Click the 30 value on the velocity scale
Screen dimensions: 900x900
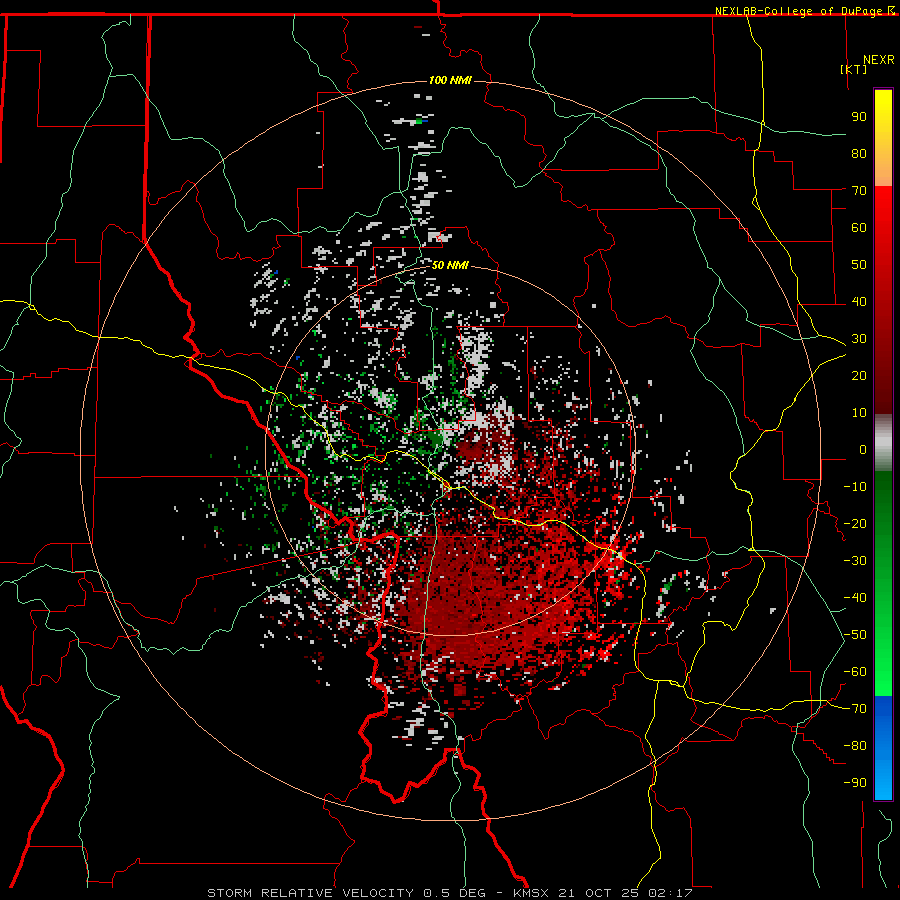click(859, 339)
